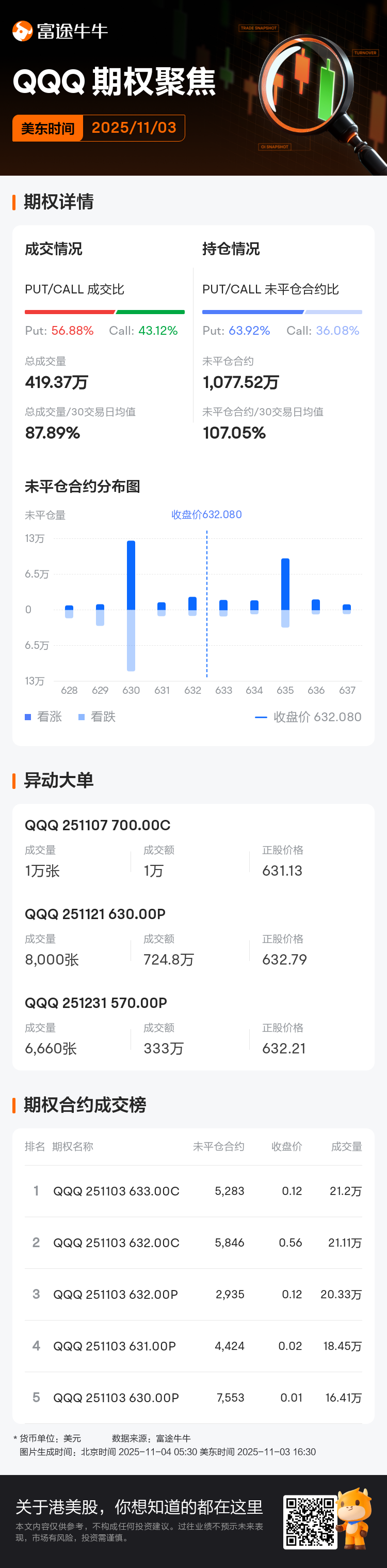Select rank 5 contract QQQ 251103 630.00P

coord(116,1397)
